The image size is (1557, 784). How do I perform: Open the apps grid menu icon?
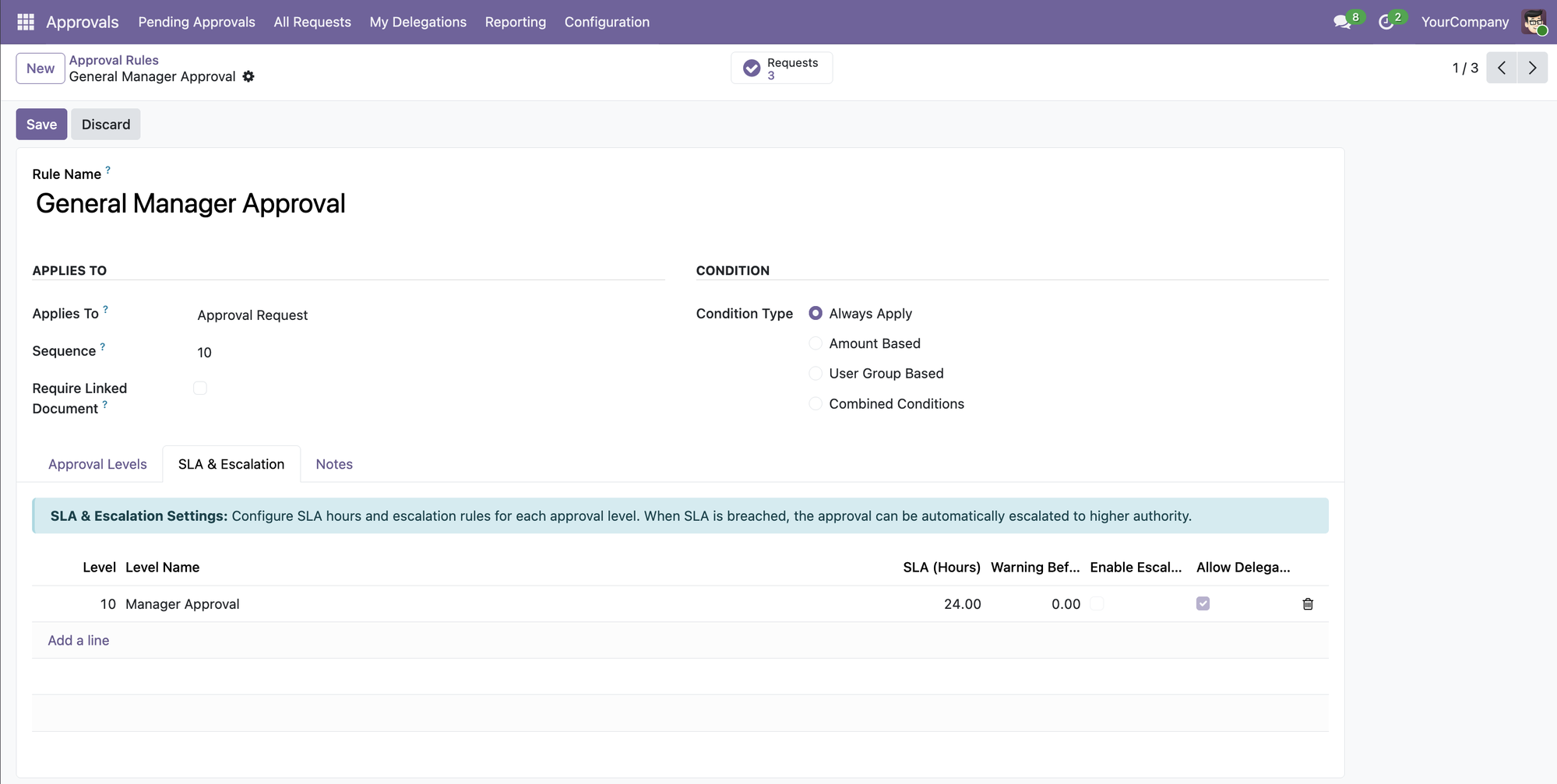pyautogui.click(x=26, y=22)
